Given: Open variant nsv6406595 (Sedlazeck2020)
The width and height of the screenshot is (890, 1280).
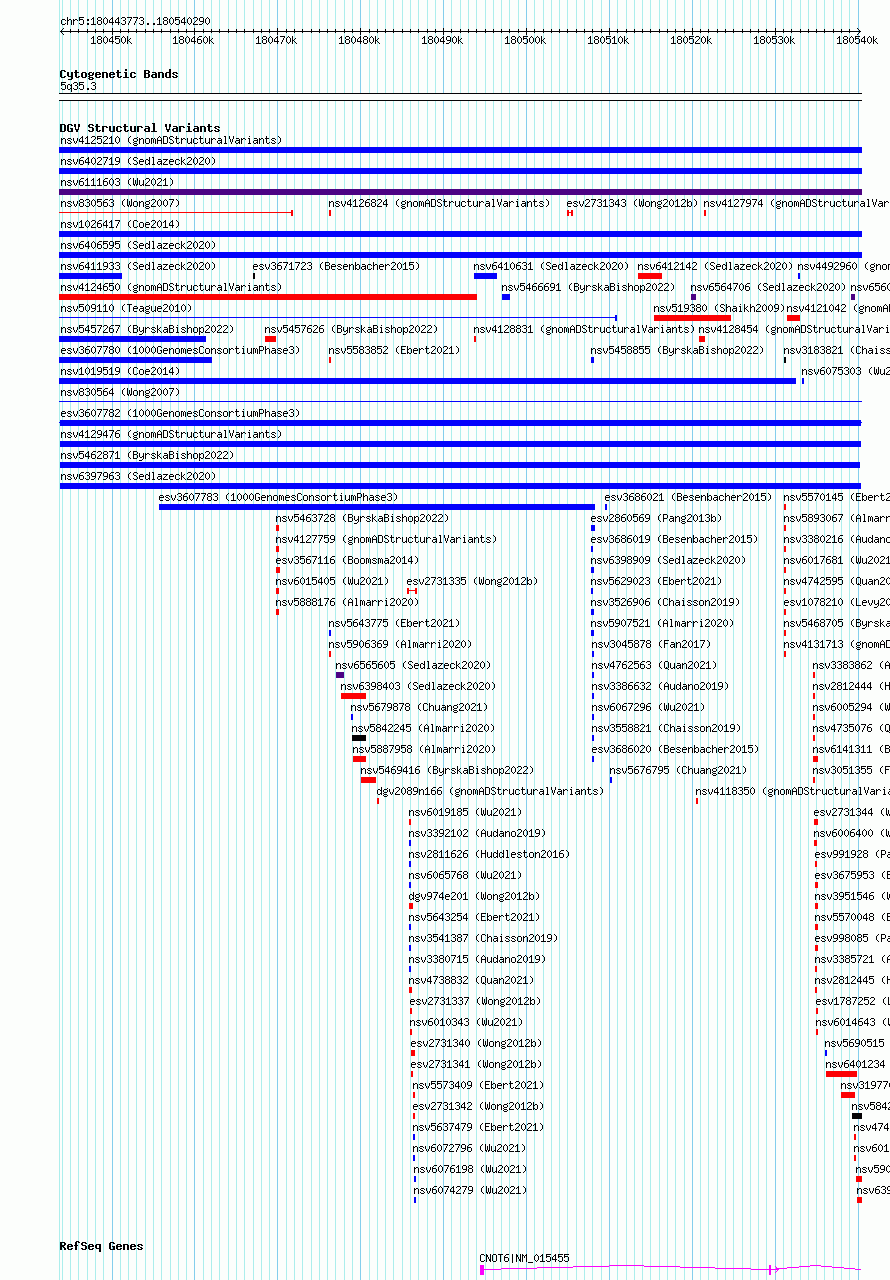Looking at the screenshot, I should pos(138,245).
